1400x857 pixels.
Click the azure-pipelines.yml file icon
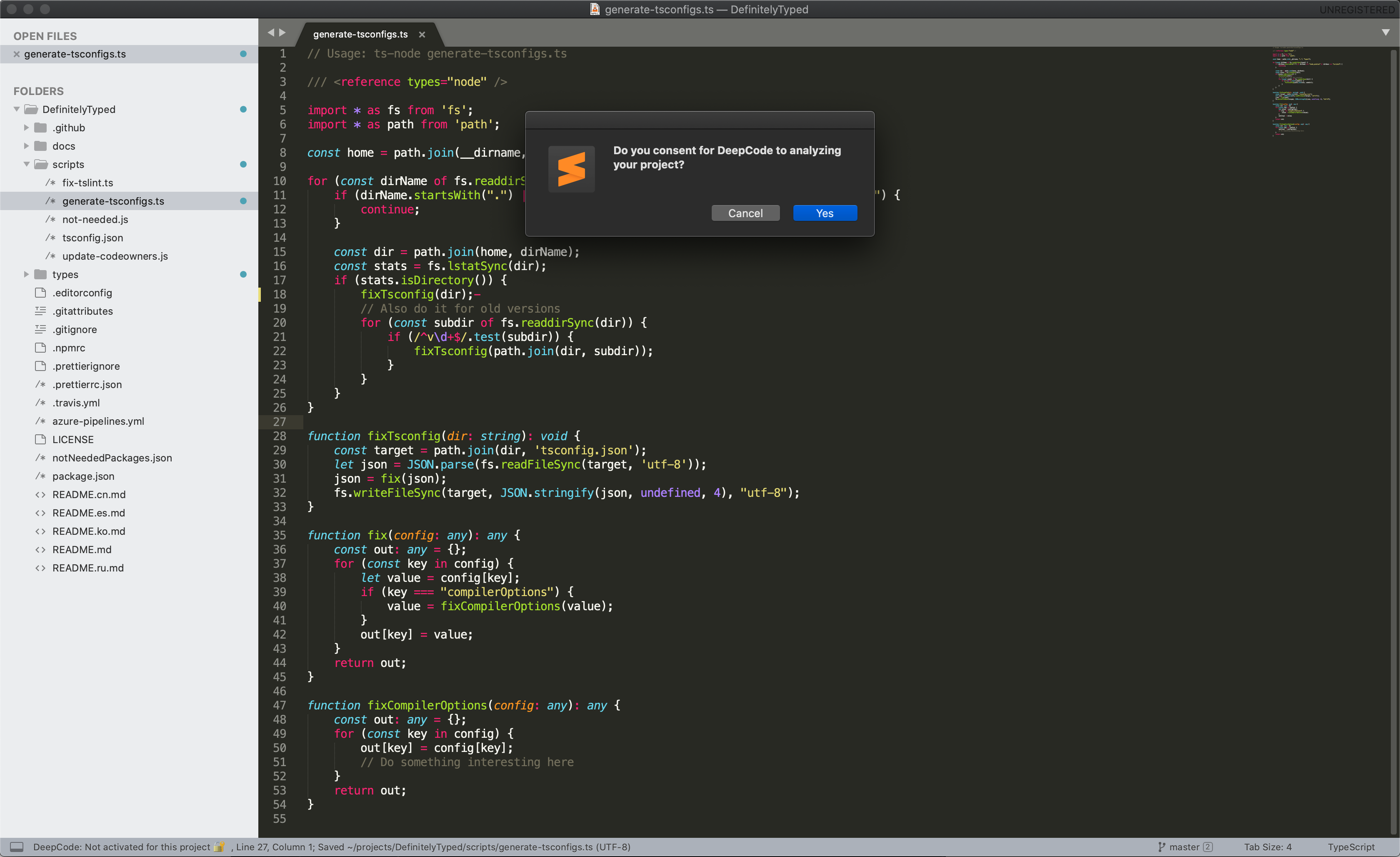point(40,421)
